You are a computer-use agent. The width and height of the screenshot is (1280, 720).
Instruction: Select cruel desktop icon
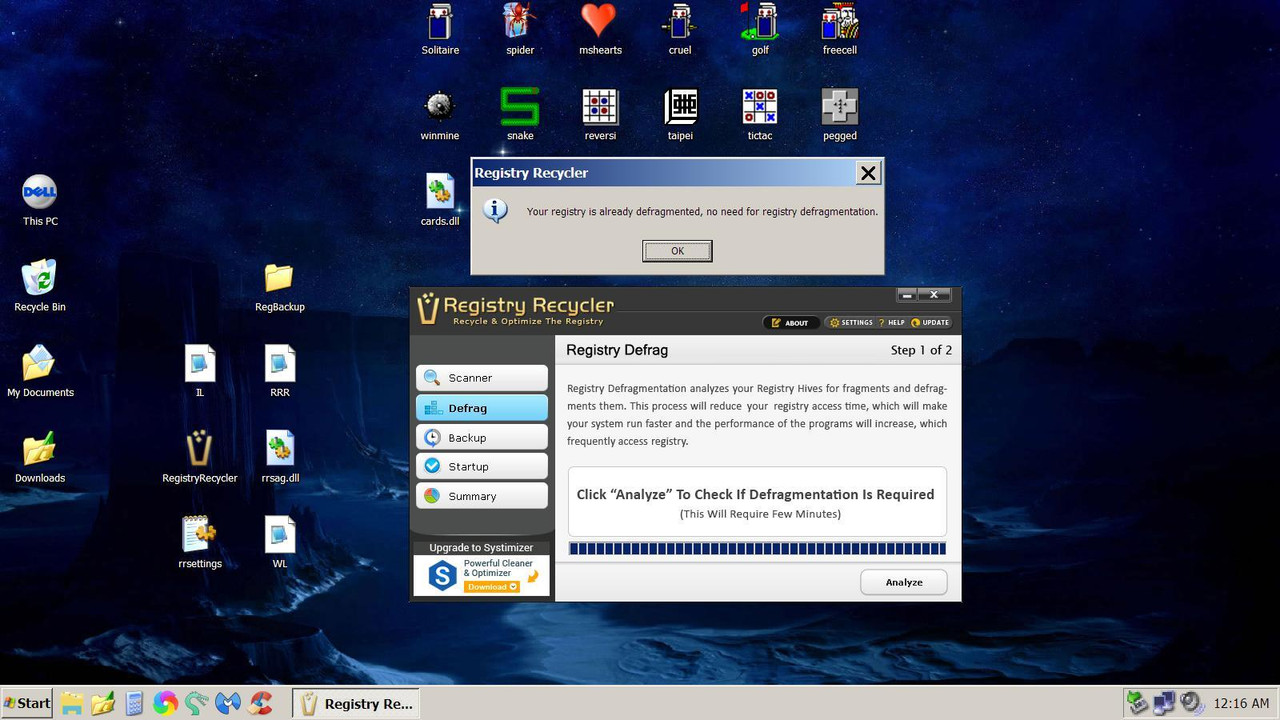pos(680,29)
